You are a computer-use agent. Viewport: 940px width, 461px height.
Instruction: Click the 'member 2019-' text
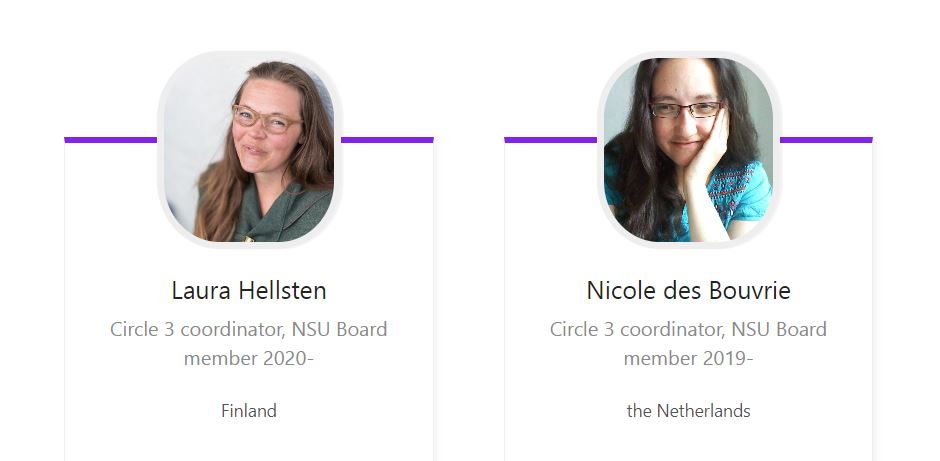pos(688,358)
